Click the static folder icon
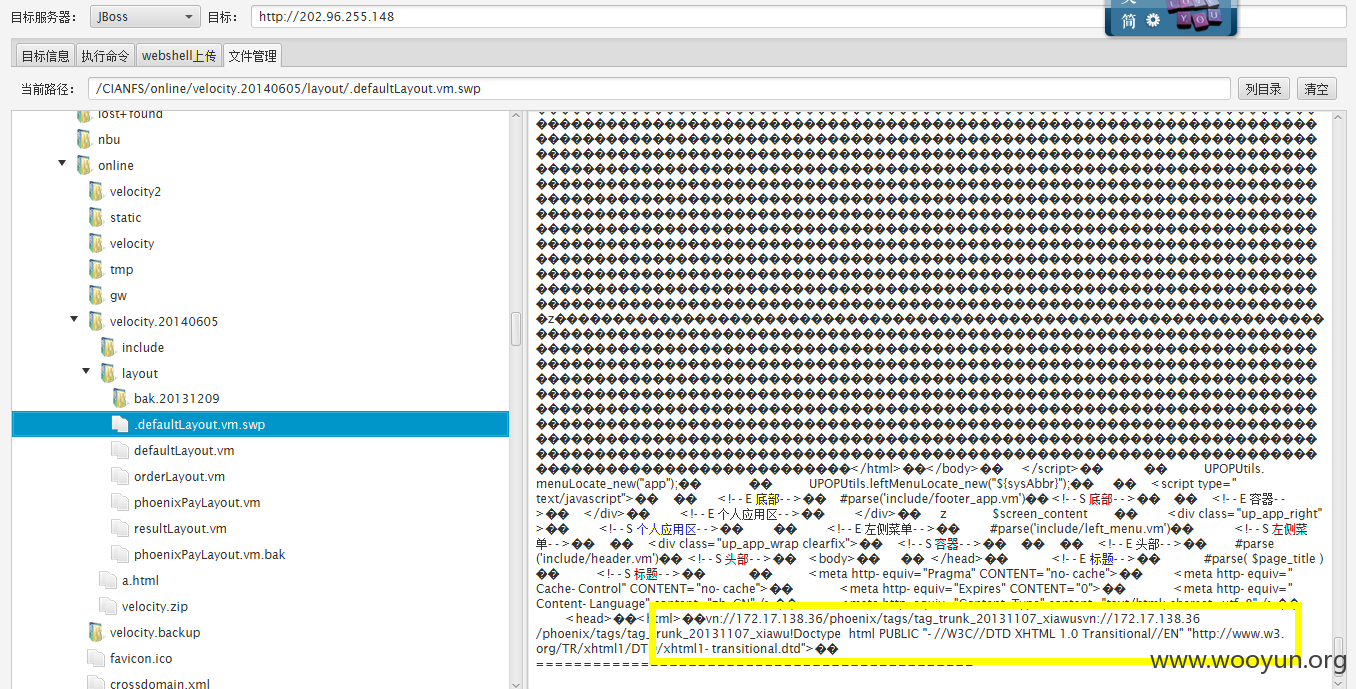The image size is (1356, 689). click(x=96, y=217)
